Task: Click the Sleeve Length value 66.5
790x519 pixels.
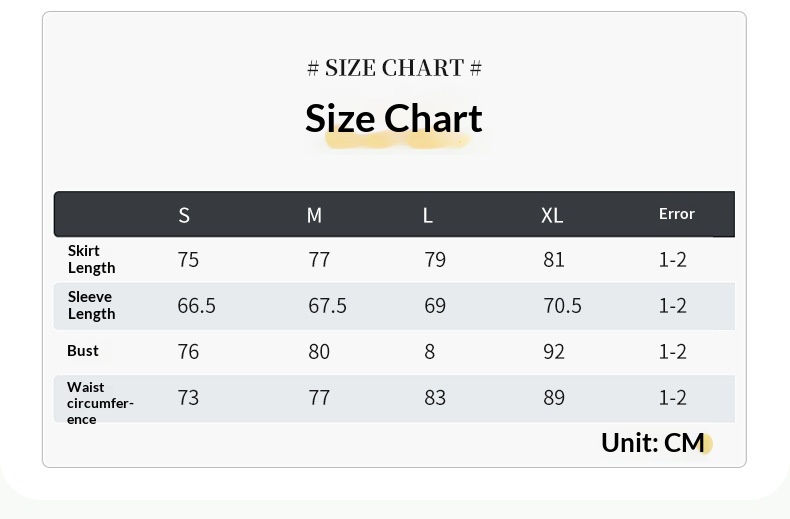Action: pyautogui.click(x=196, y=306)
